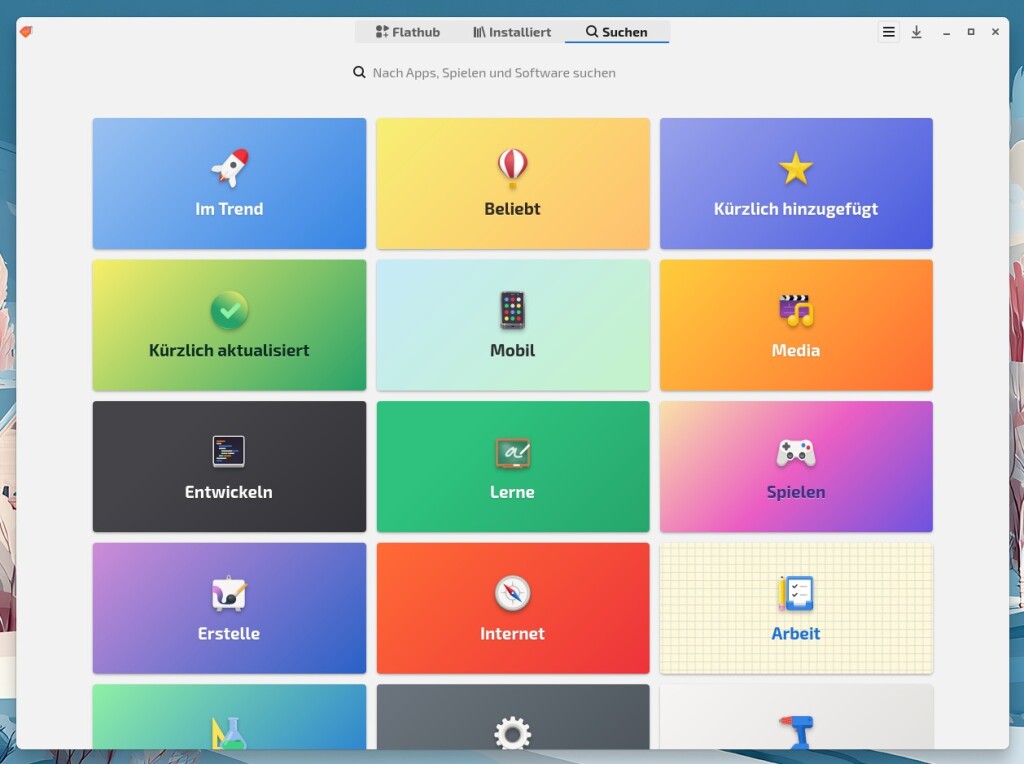
Task: Open the downloads indicator in header
Action: 916,32
